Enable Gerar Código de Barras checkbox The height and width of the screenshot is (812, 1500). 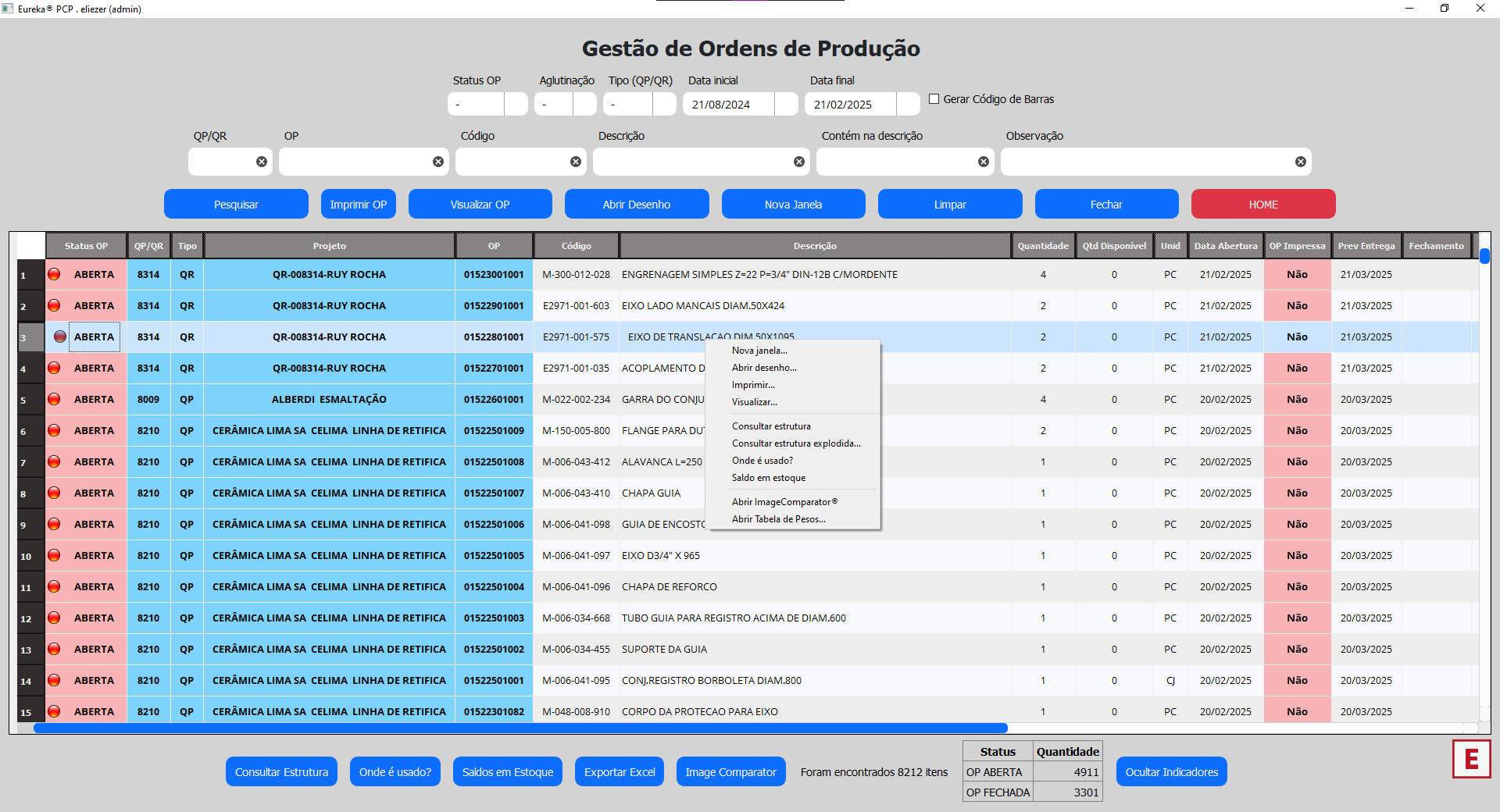click(x=934, y=99)
